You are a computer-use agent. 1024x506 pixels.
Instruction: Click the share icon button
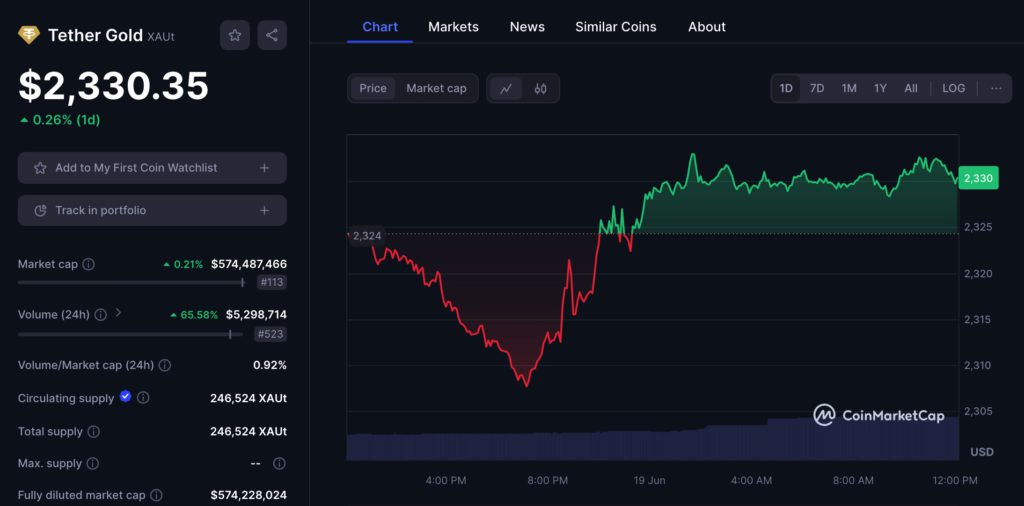point(272,35)
